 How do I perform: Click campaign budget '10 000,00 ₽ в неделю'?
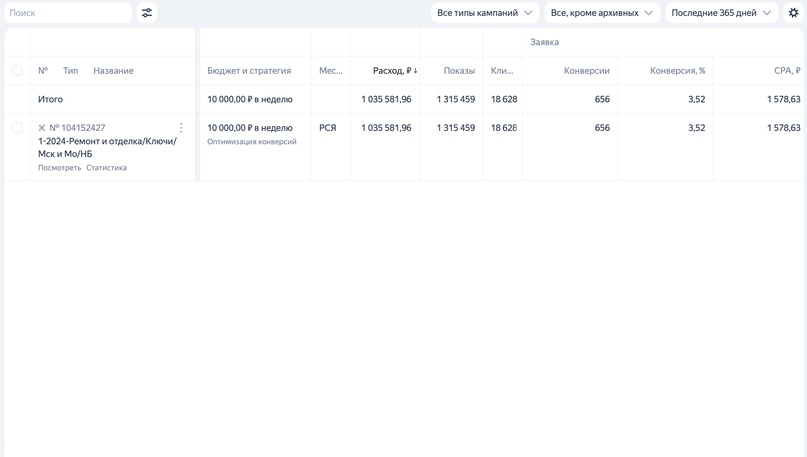250,128
